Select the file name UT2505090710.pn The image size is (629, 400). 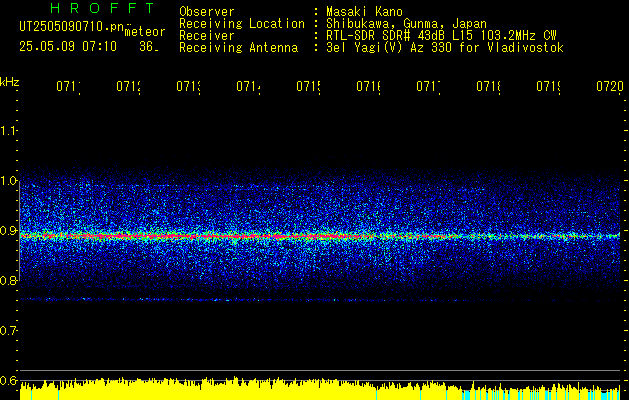[x=72, y=26]
